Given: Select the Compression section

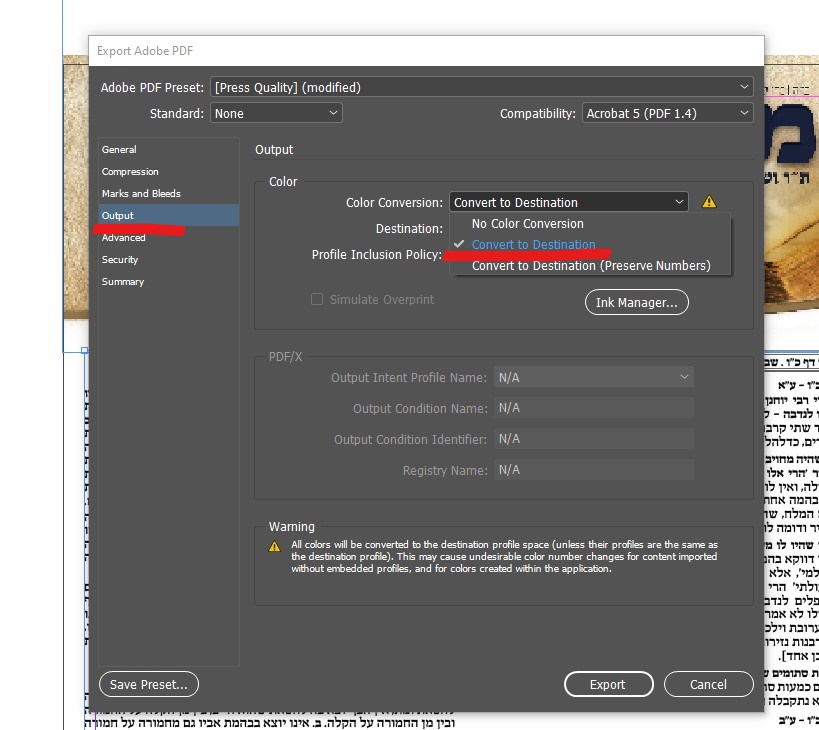Looking at the screenshot, I should pos(169,171).
